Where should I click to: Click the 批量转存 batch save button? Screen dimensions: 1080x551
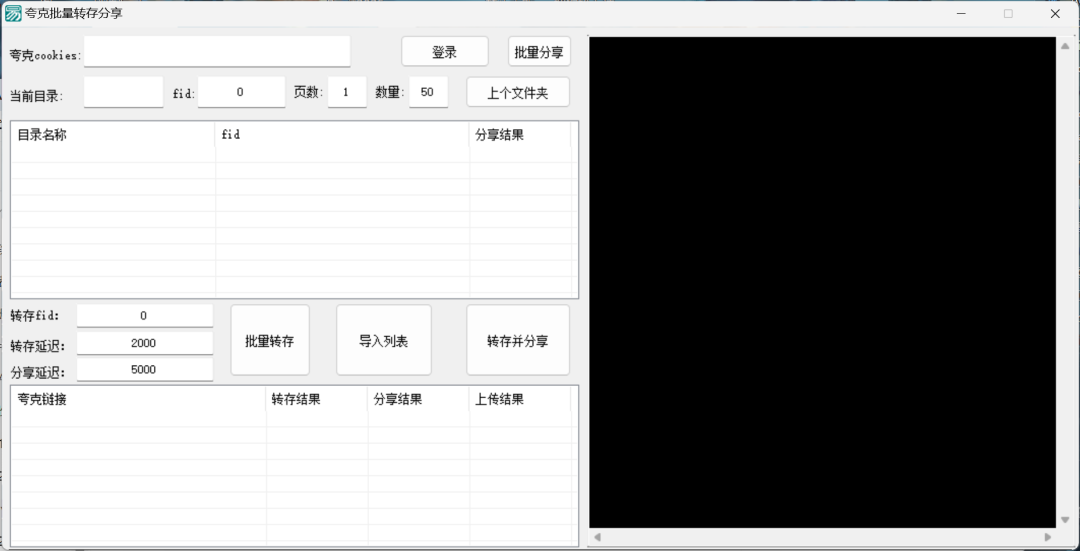pyautogui.click(x=269, y=341)
